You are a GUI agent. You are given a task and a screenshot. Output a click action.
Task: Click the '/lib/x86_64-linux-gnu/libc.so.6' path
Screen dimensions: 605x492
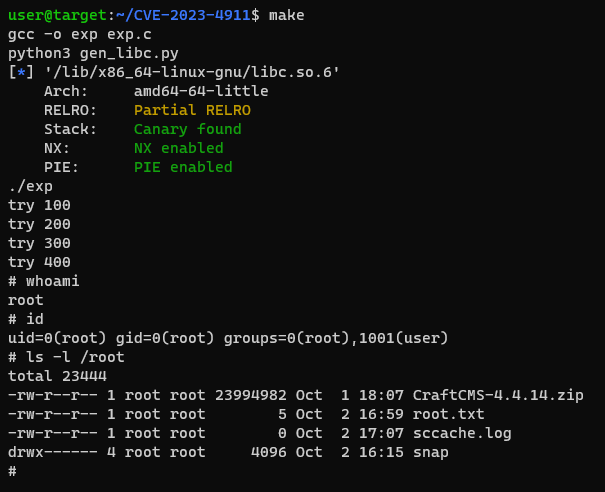click(x=192, y=73)
